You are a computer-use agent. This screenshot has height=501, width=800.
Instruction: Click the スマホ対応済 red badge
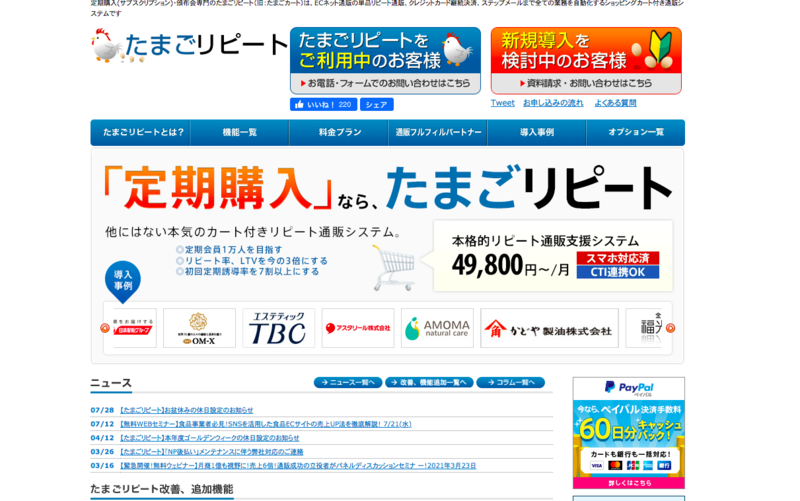click(x=618, y=258)
